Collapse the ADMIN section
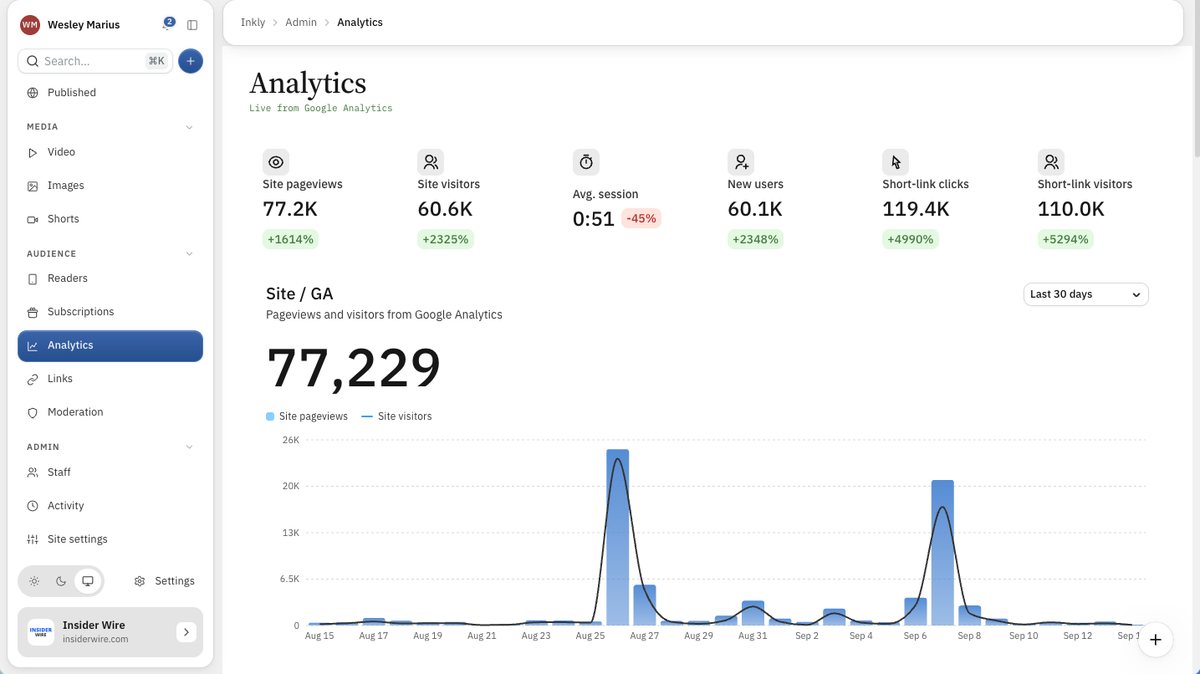Viewport: 1200px width, 674px height. pos(189,447)
